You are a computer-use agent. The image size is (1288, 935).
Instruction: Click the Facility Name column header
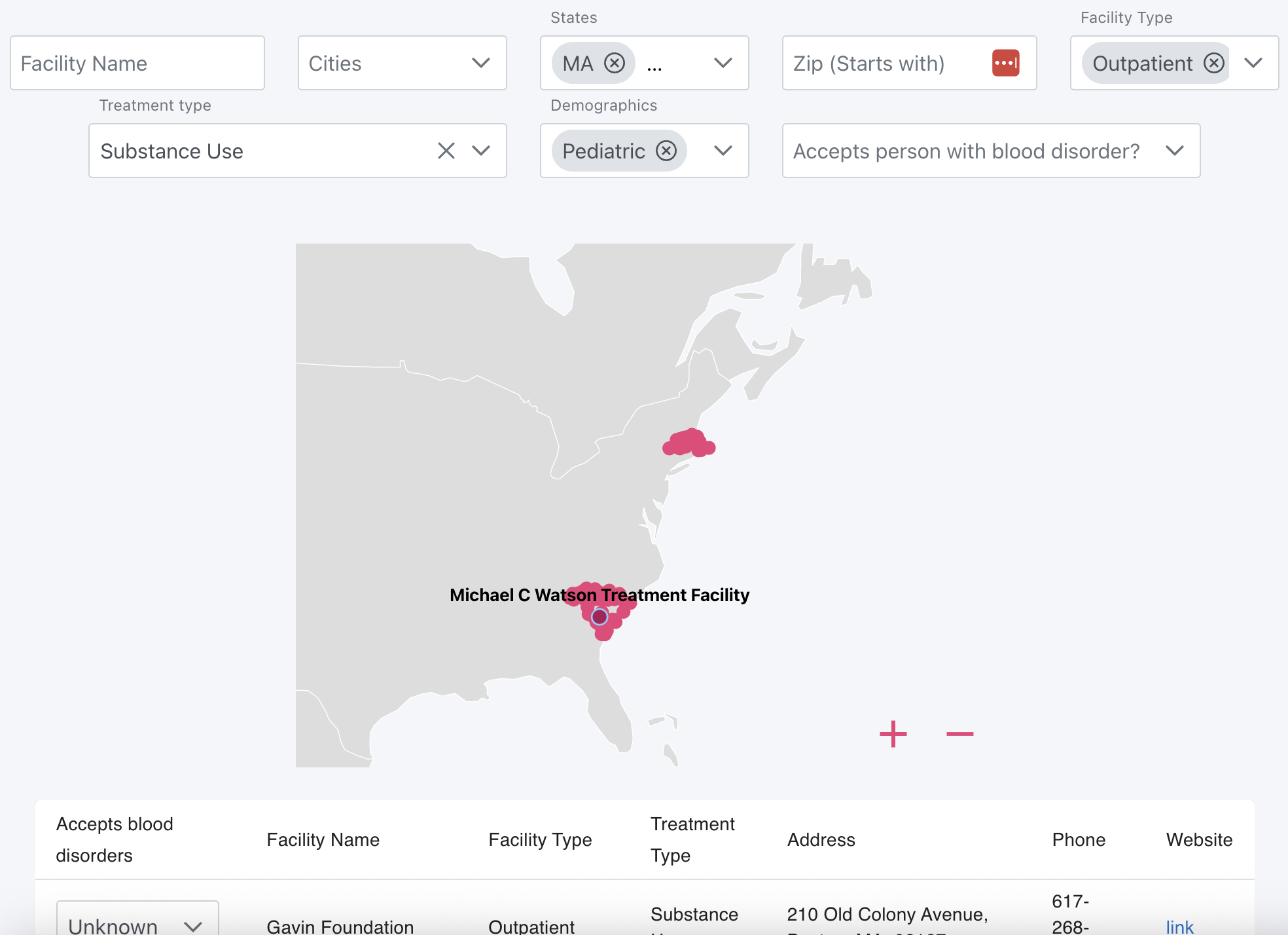tap(323, 839)
